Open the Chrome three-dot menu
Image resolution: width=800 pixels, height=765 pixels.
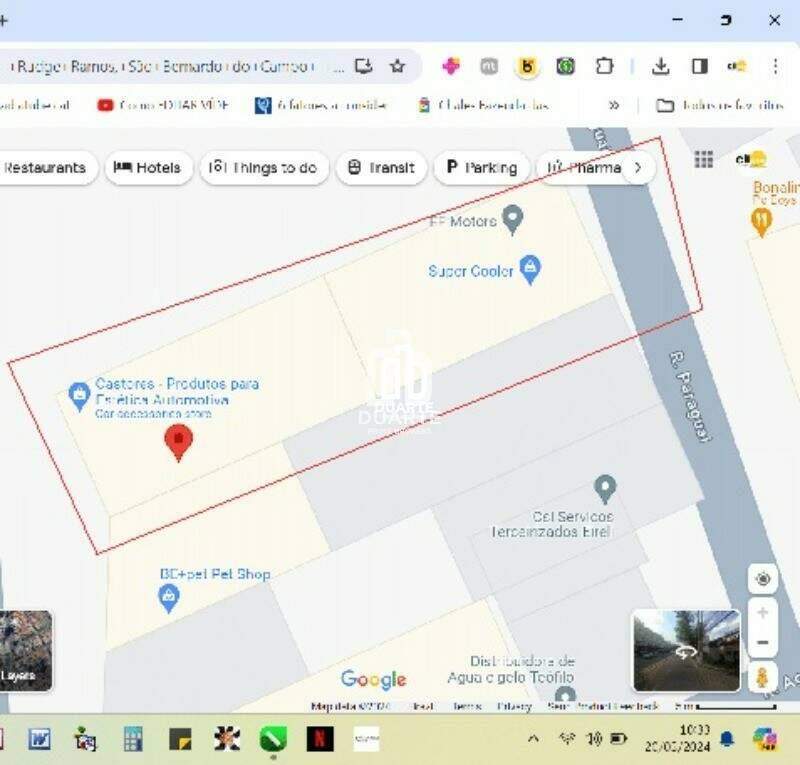776,66
